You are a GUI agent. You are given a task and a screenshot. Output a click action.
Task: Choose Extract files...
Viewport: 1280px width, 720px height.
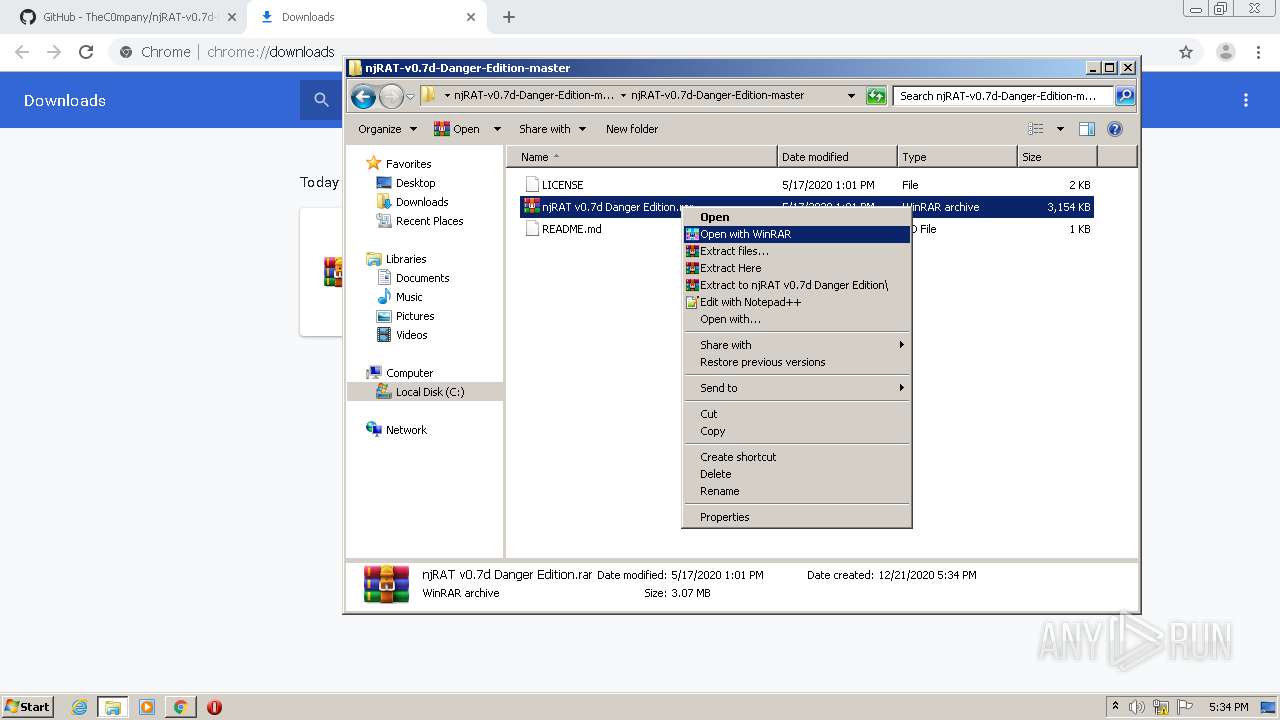[797, 251]
